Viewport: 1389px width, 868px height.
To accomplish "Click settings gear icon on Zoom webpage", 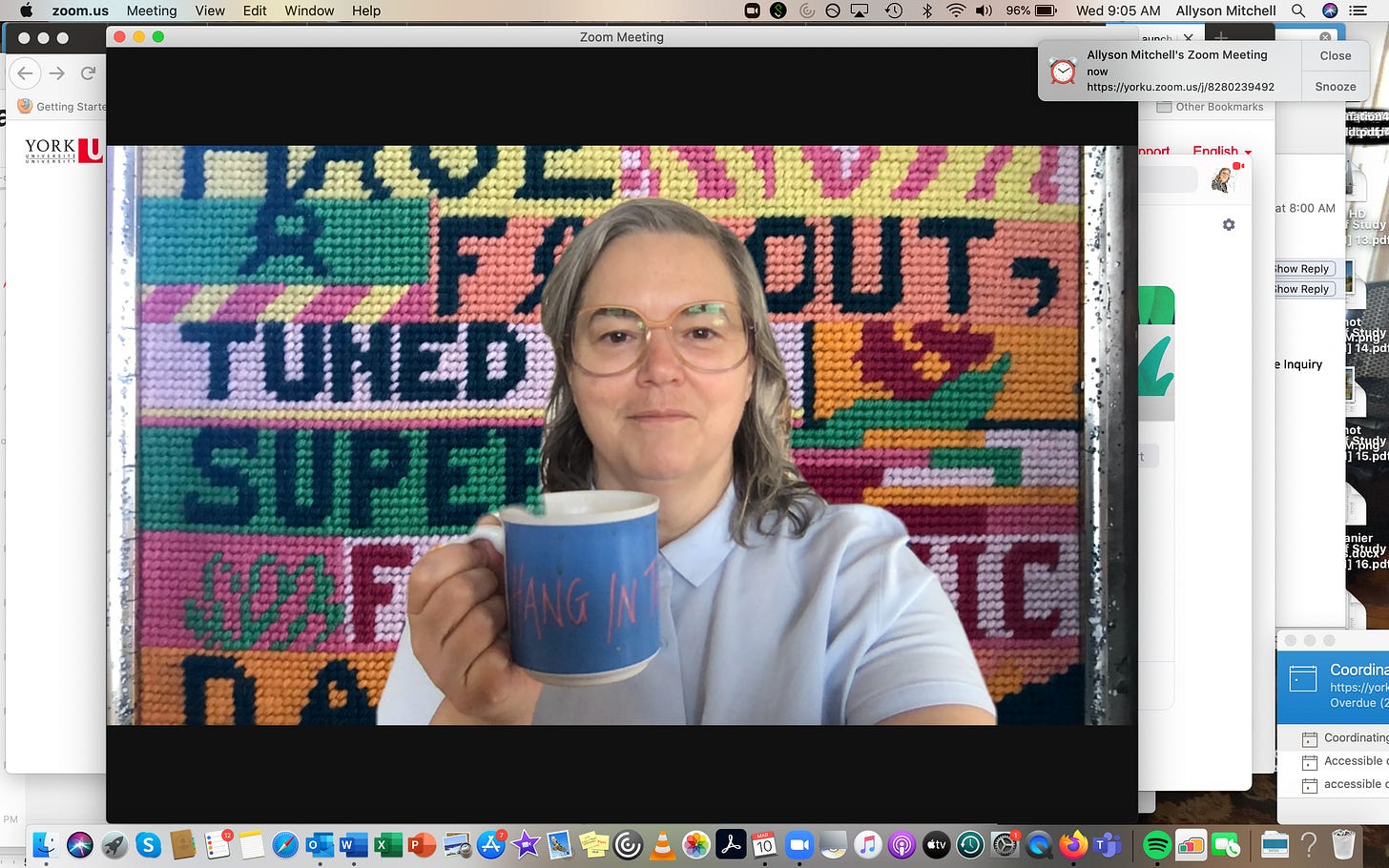I will (x=1229, y=224).
